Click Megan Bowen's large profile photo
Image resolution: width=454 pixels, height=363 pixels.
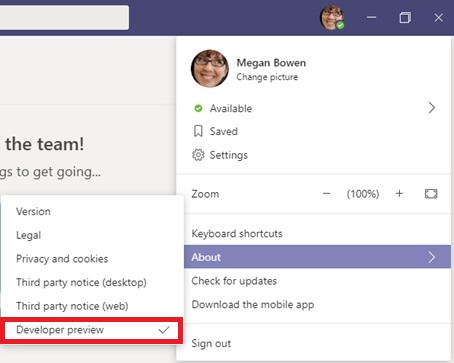pyautogui.click(x=210, y=68)
